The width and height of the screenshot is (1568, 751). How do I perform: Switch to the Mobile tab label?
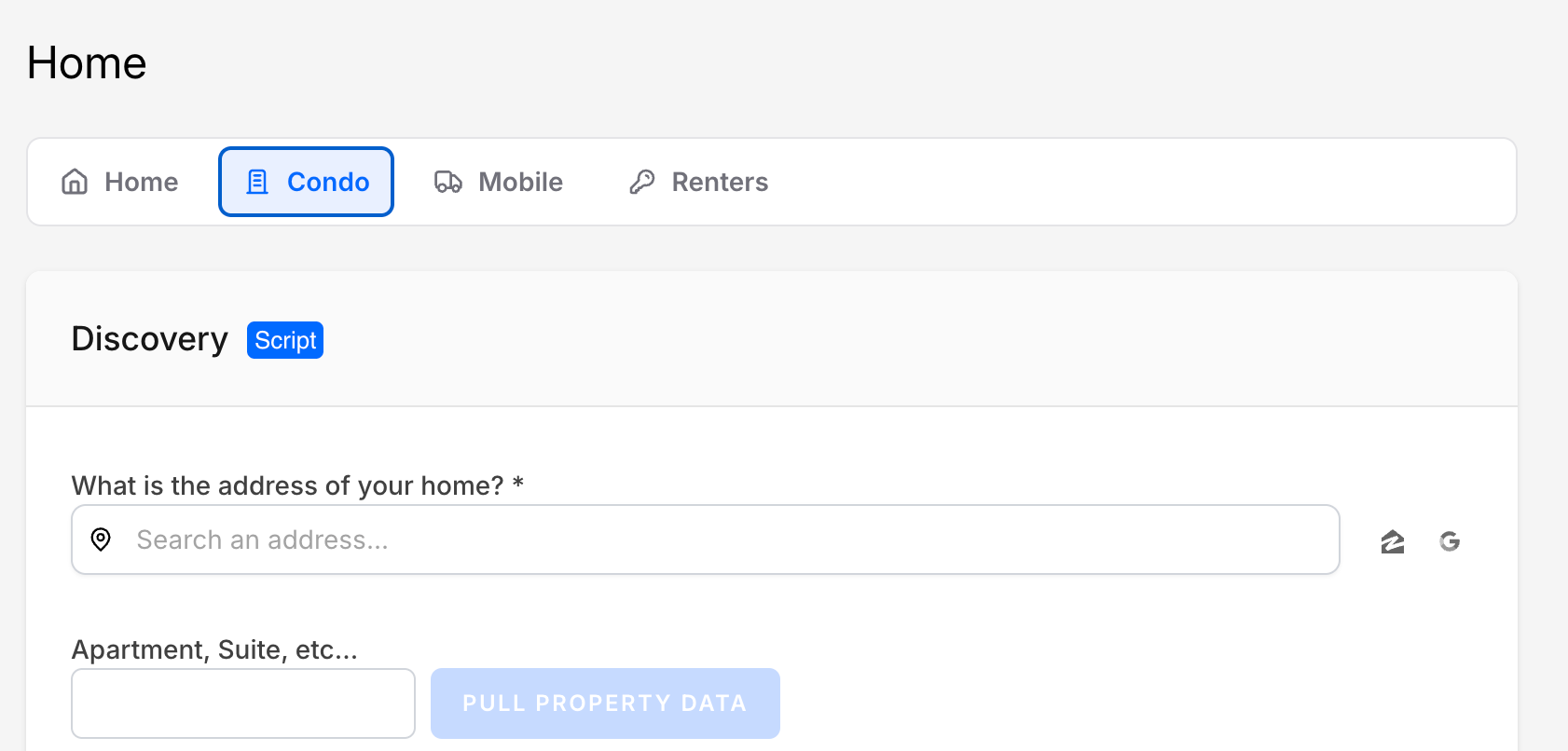tap(520, 182)
